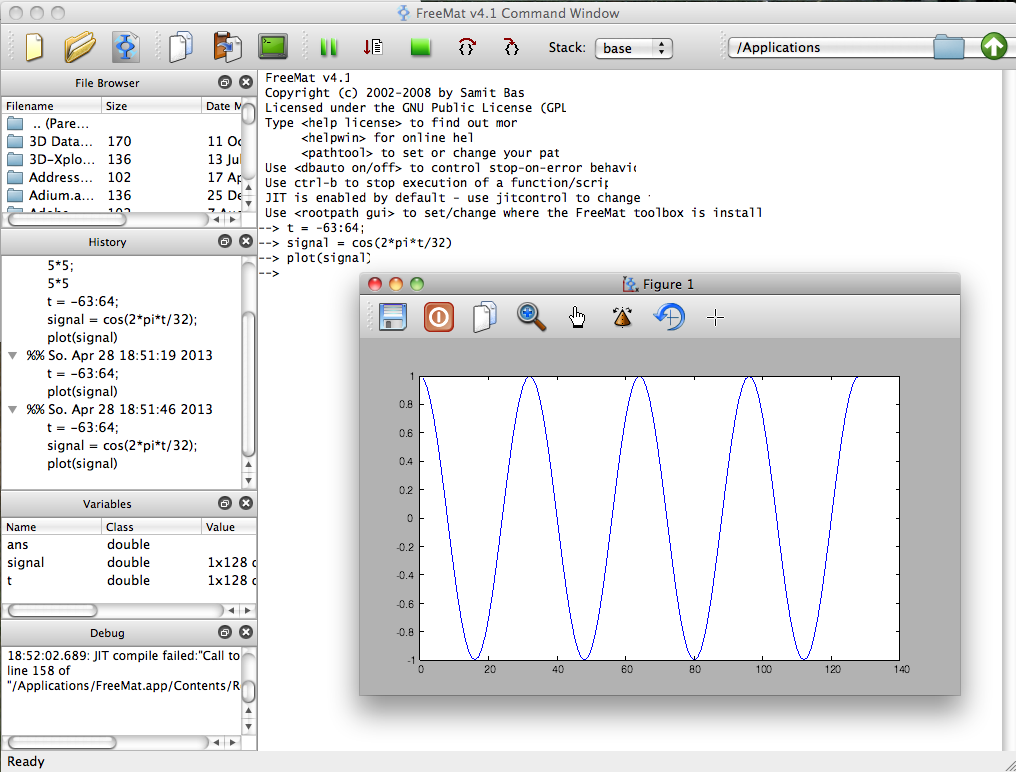Screen dimensions: 1016x772
Task: Select the zoom magnifier tool in Figure 1
Action: 531,317
